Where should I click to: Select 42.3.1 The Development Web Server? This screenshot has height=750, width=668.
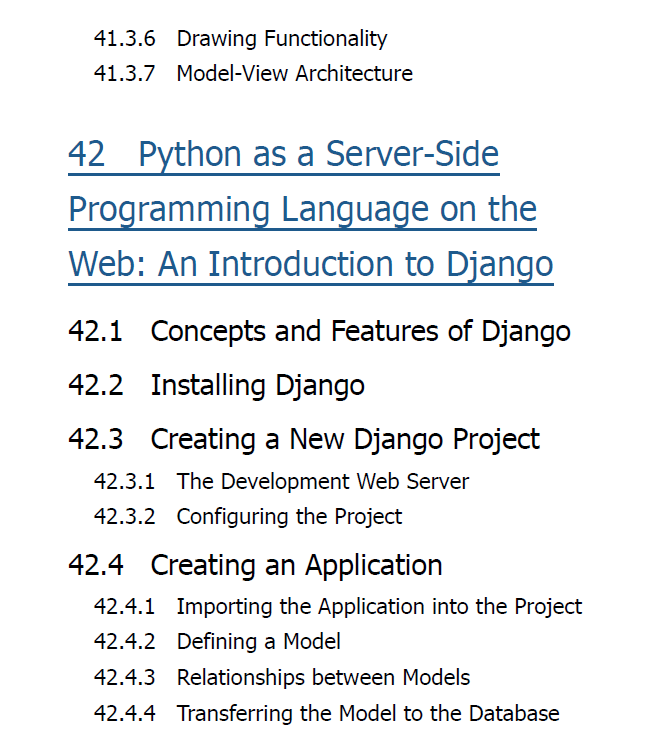click(x=281, y=482)
